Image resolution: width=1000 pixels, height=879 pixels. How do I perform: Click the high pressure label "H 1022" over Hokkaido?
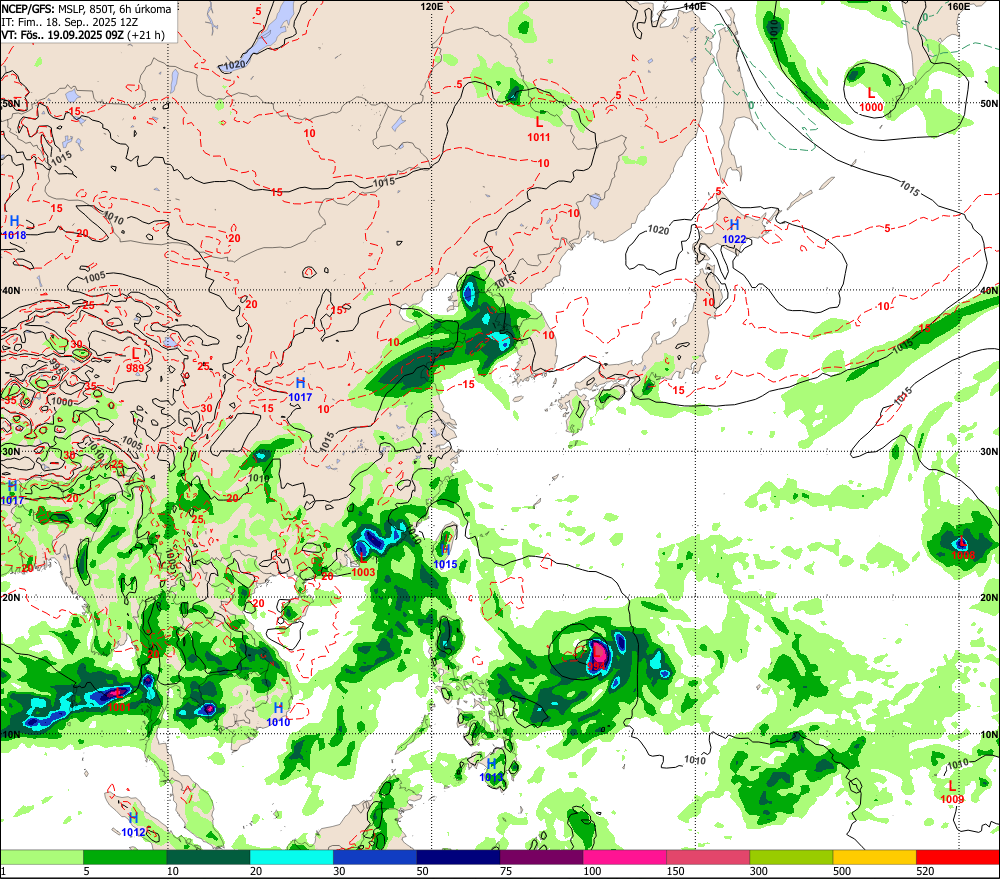pos(734,232)
